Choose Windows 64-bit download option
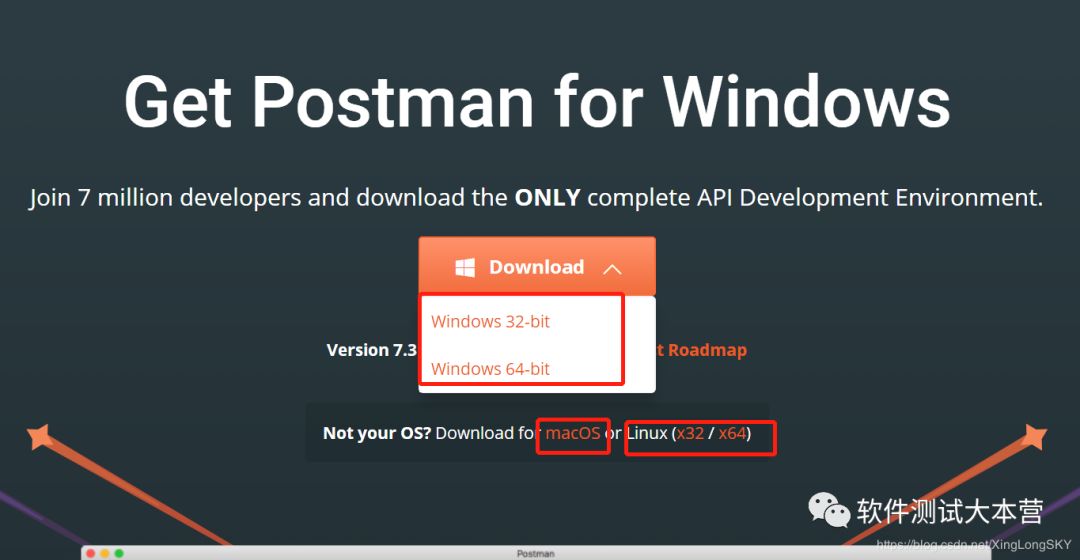The image size is (1080, 560). tap(490, 369)
